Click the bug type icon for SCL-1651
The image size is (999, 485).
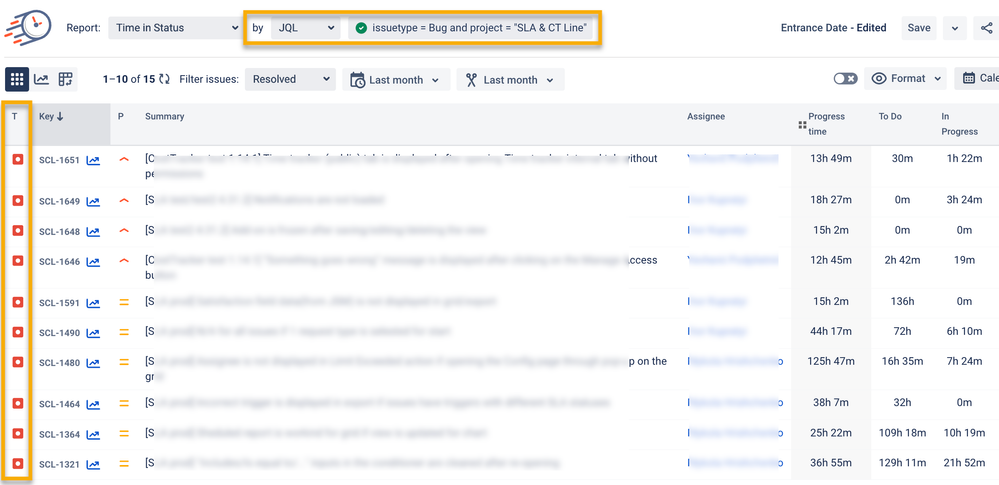point(18,159)
